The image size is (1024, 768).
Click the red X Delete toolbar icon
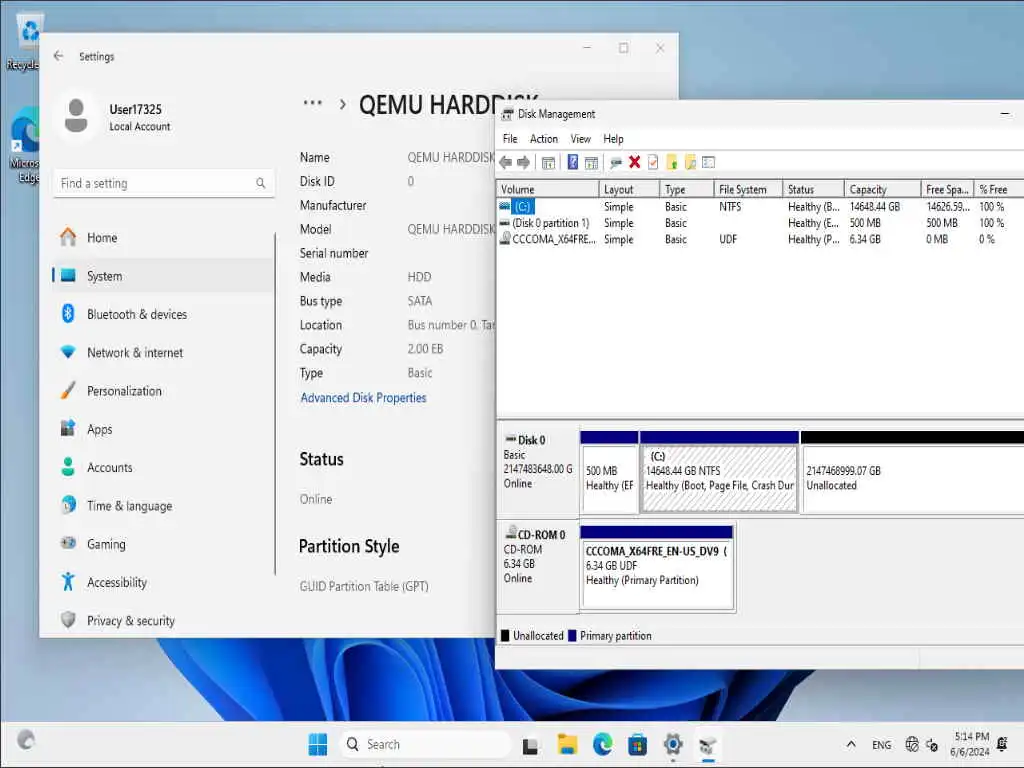click(634, 162)
